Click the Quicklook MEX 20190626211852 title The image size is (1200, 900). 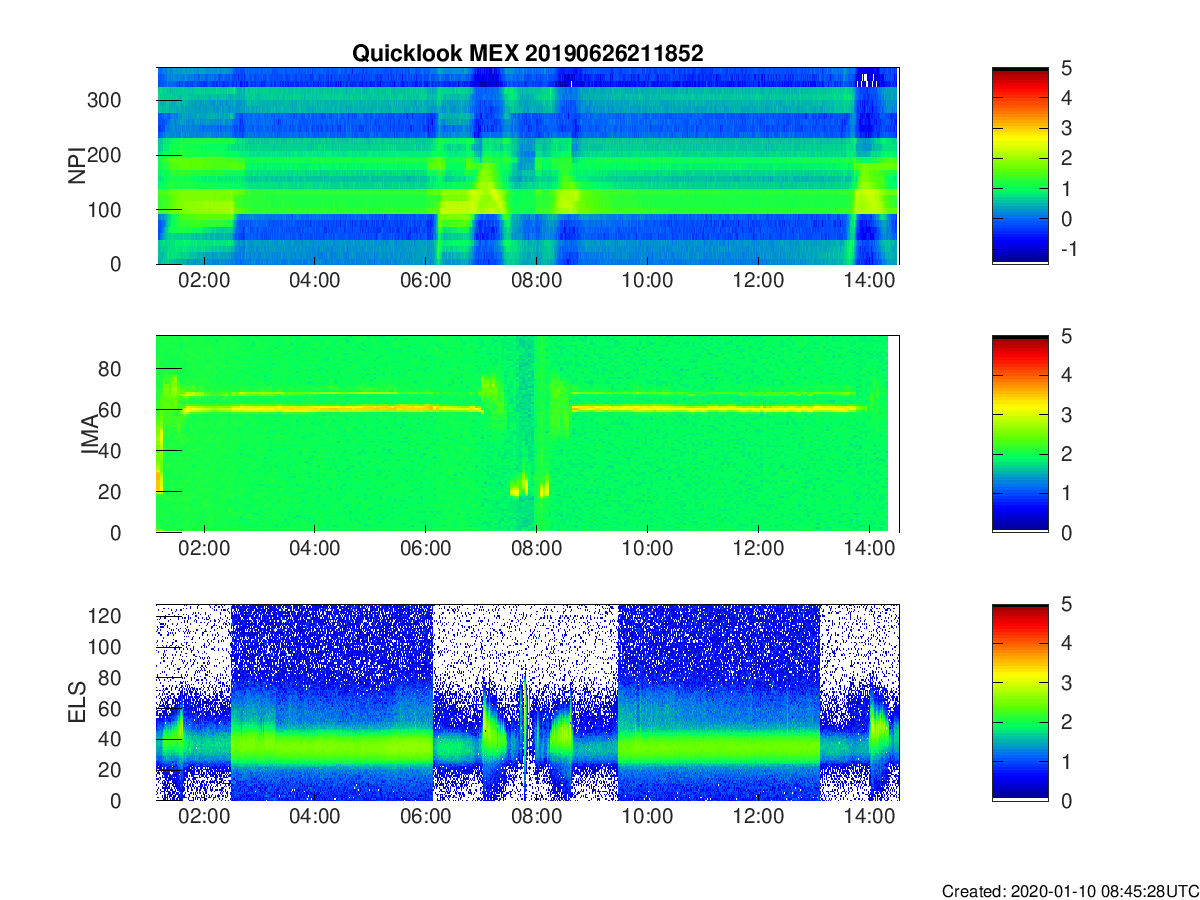(527, 54)
